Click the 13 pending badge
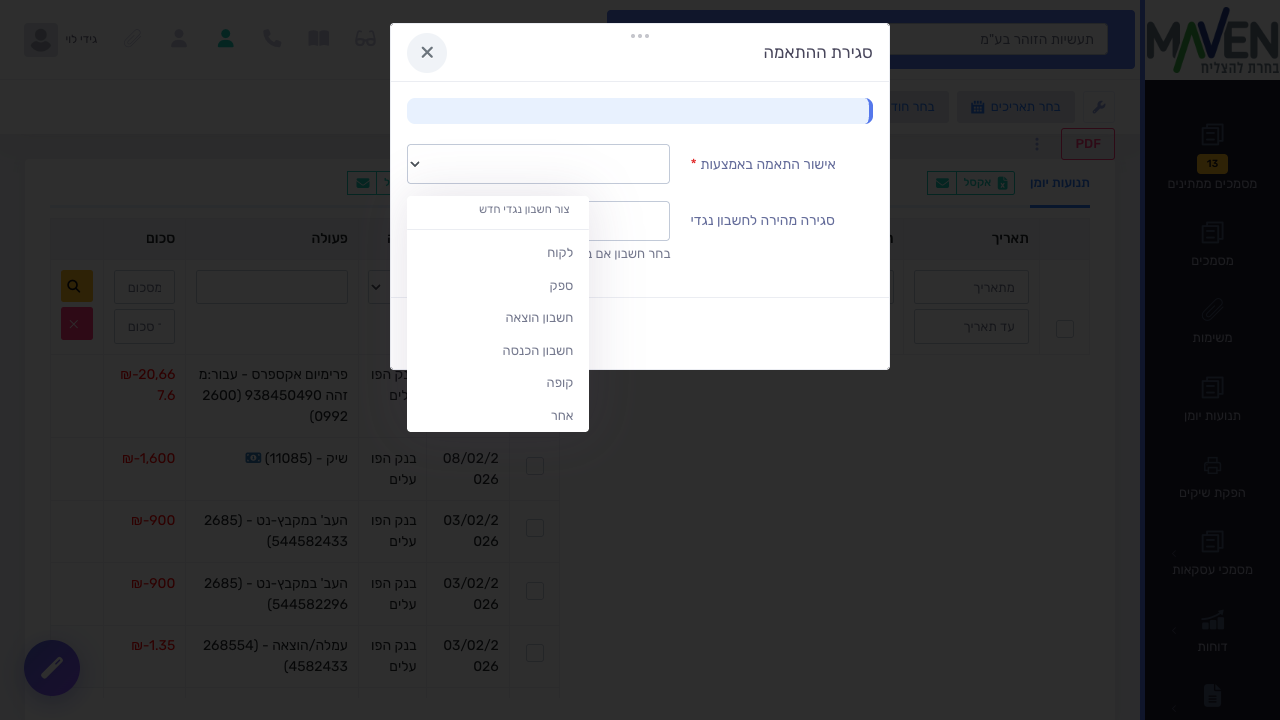Viewport: 1280px width, 720px height. pyautogui.click(x=1212, y=164)
